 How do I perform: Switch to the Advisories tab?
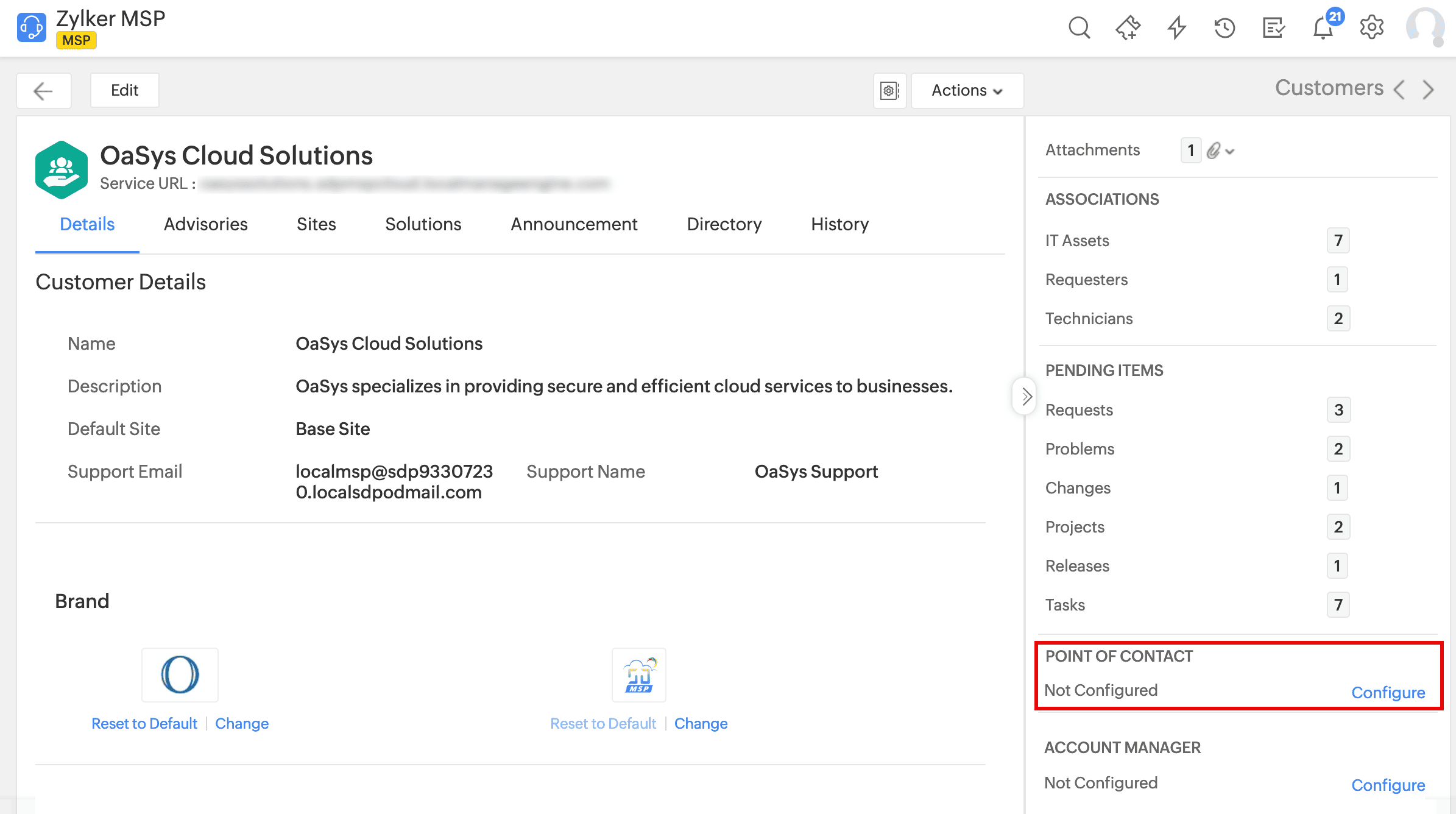tap(205, 224)
